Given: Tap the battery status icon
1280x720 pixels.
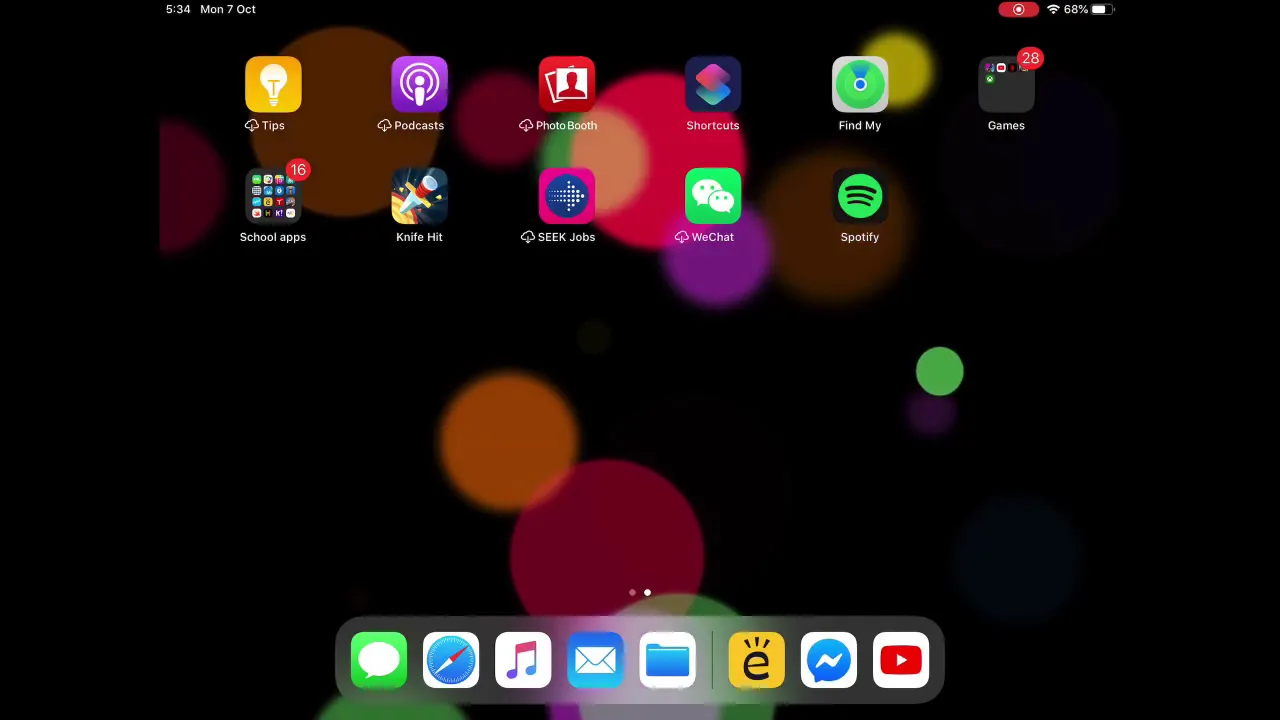Looking at the screenshot, I should pyautogui.click(x=1102, y=9).
